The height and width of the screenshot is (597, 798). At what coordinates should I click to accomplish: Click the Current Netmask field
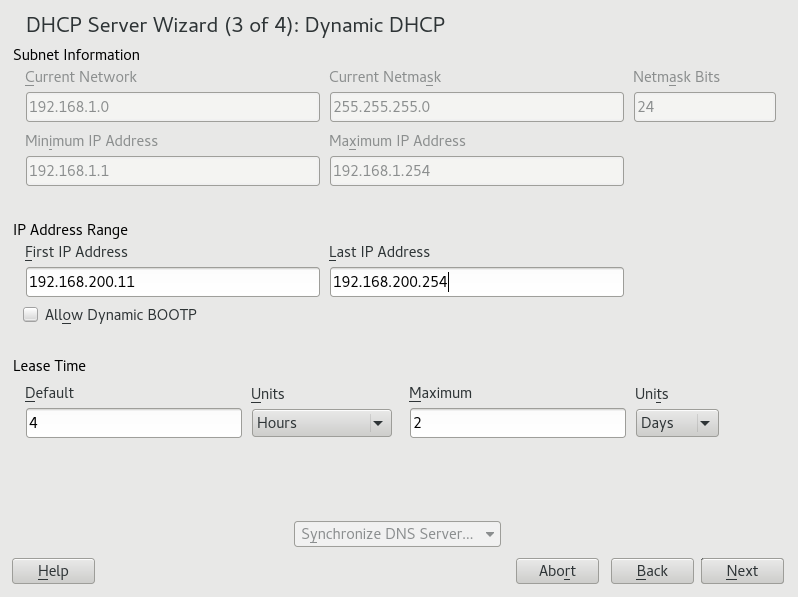(x=476, y=107)
